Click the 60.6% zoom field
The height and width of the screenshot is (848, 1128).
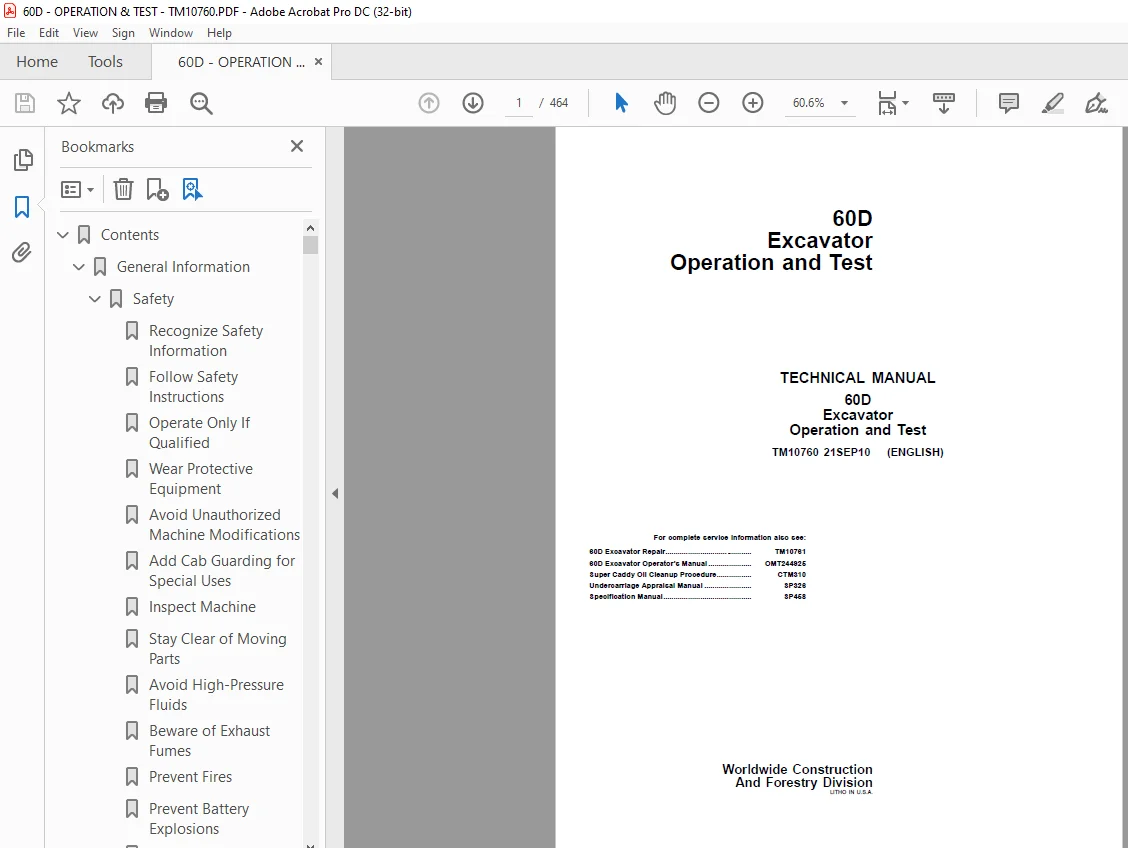click(x=809, y=103)
